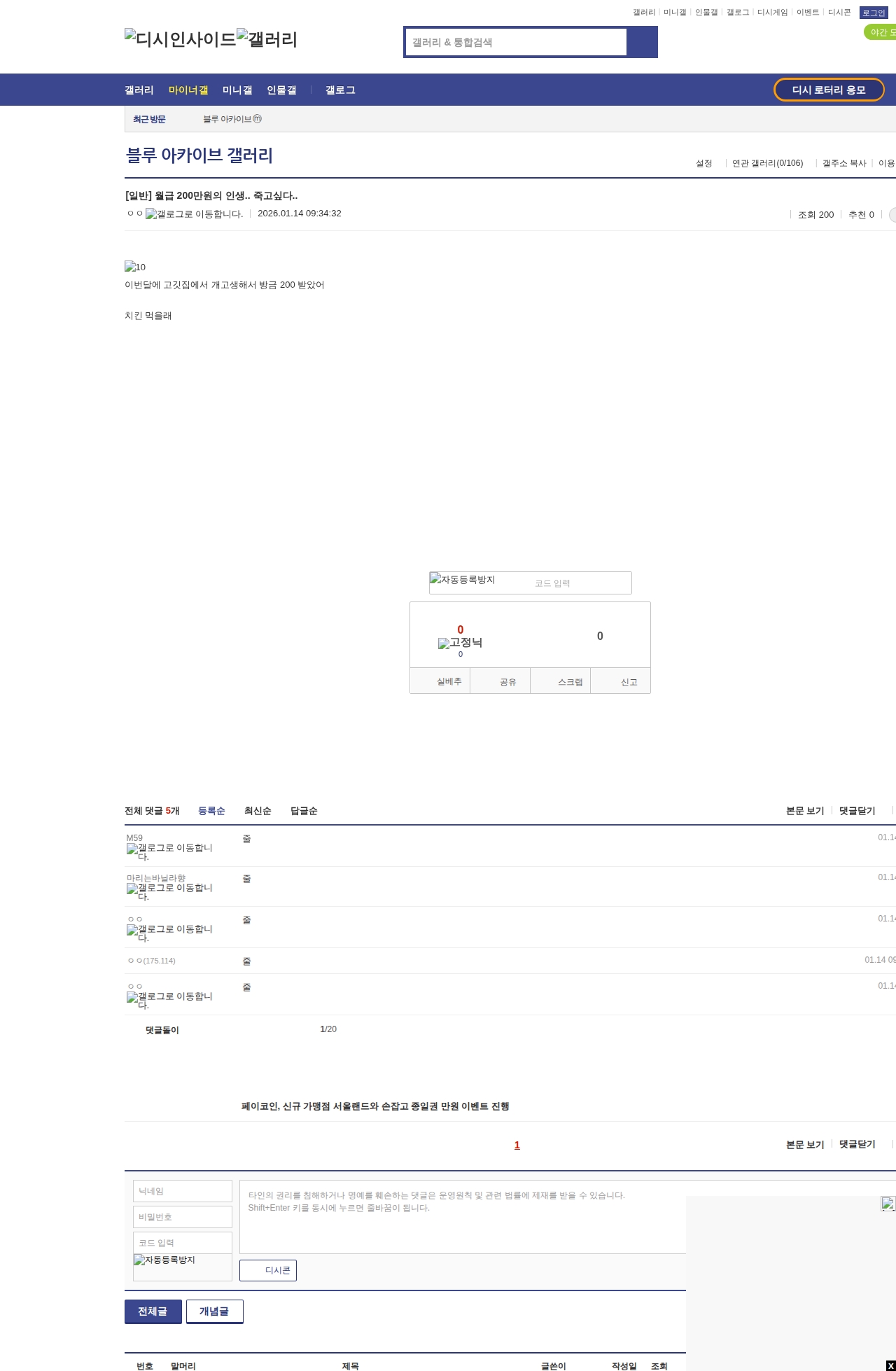Focus the 코드 입력 field above the vote box

[581, 583]
